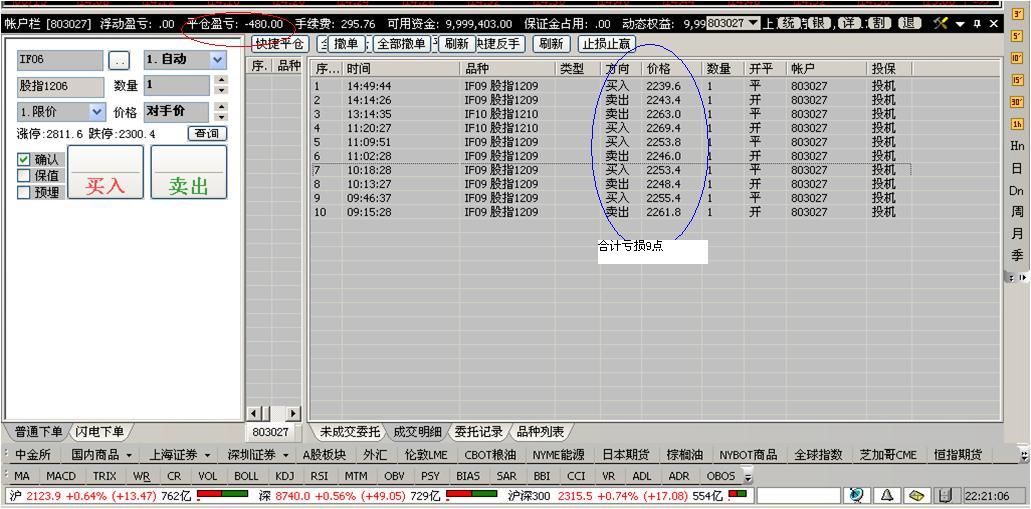Click the 银 bank transfer button
Screen dimensions: 1031x509
click(819, 24)
